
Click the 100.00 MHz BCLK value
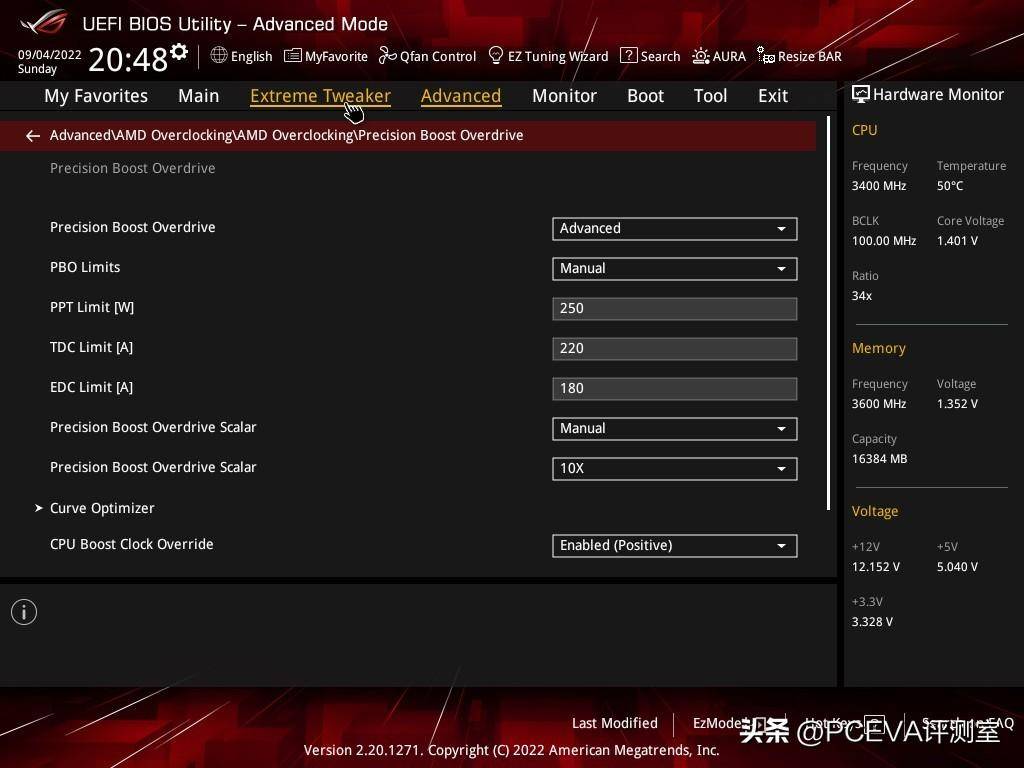[x=884, y=240]
